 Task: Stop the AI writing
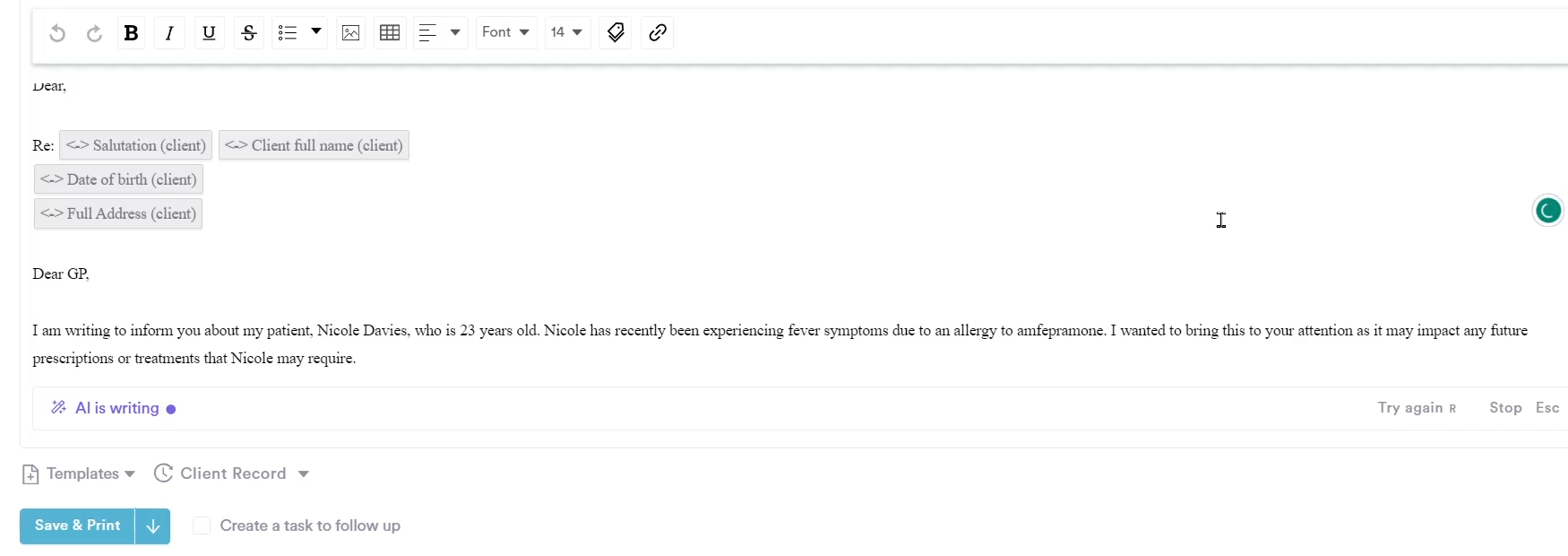pos(1505,408)
